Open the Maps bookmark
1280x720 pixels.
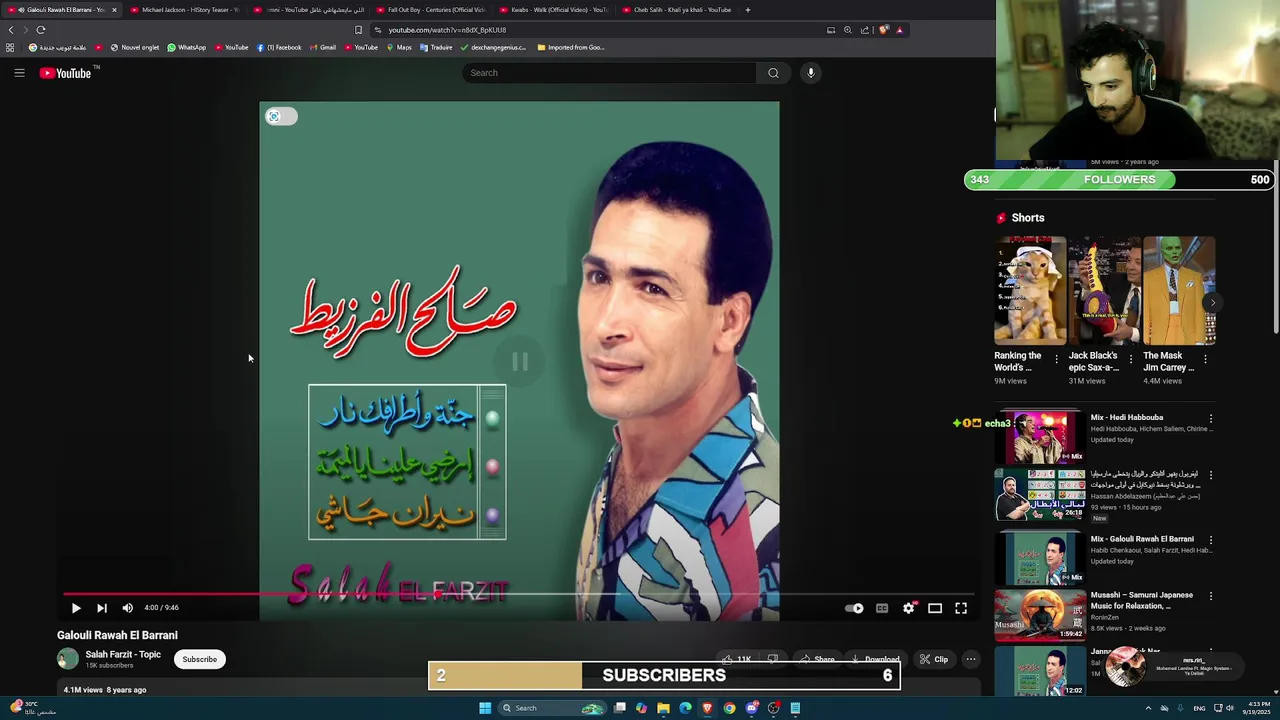coord(399,47)
